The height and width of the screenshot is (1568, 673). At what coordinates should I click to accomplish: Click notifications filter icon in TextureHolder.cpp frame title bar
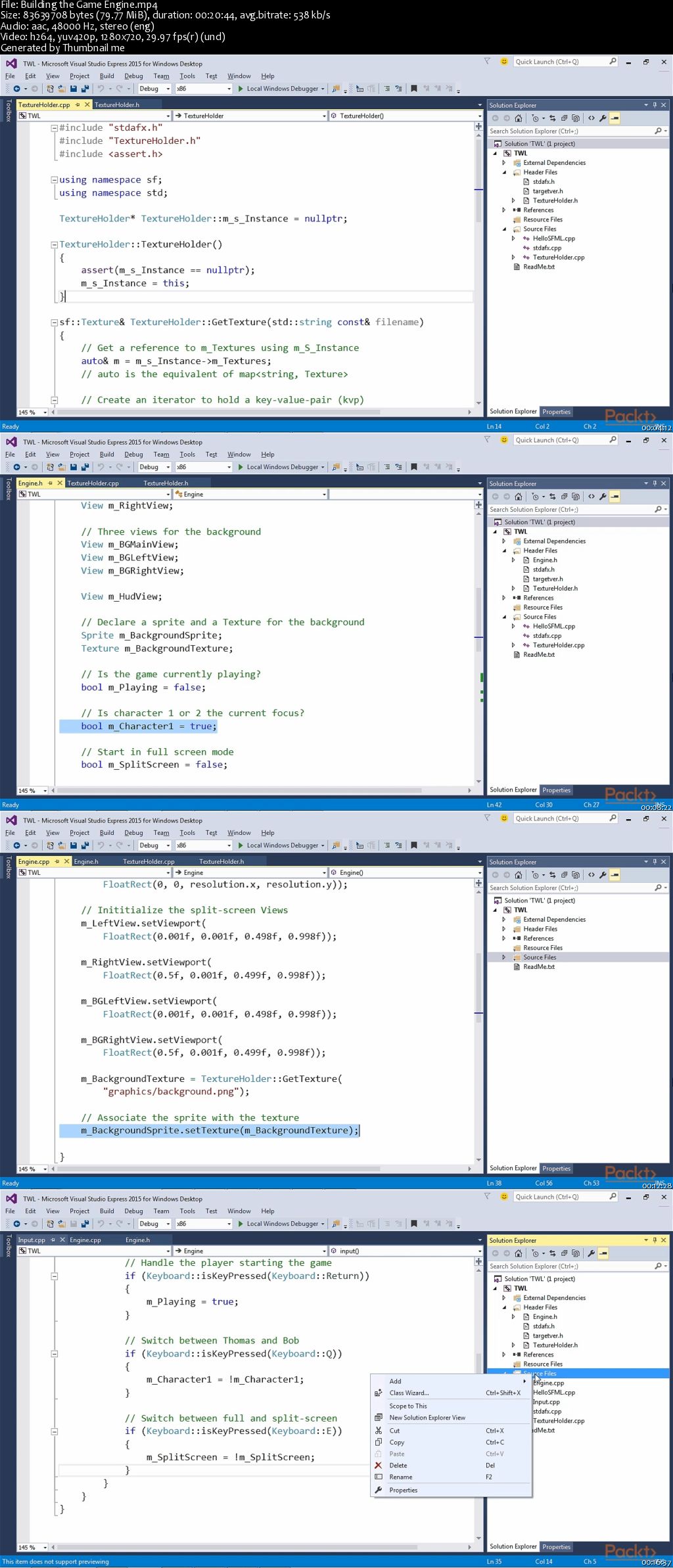487,61
